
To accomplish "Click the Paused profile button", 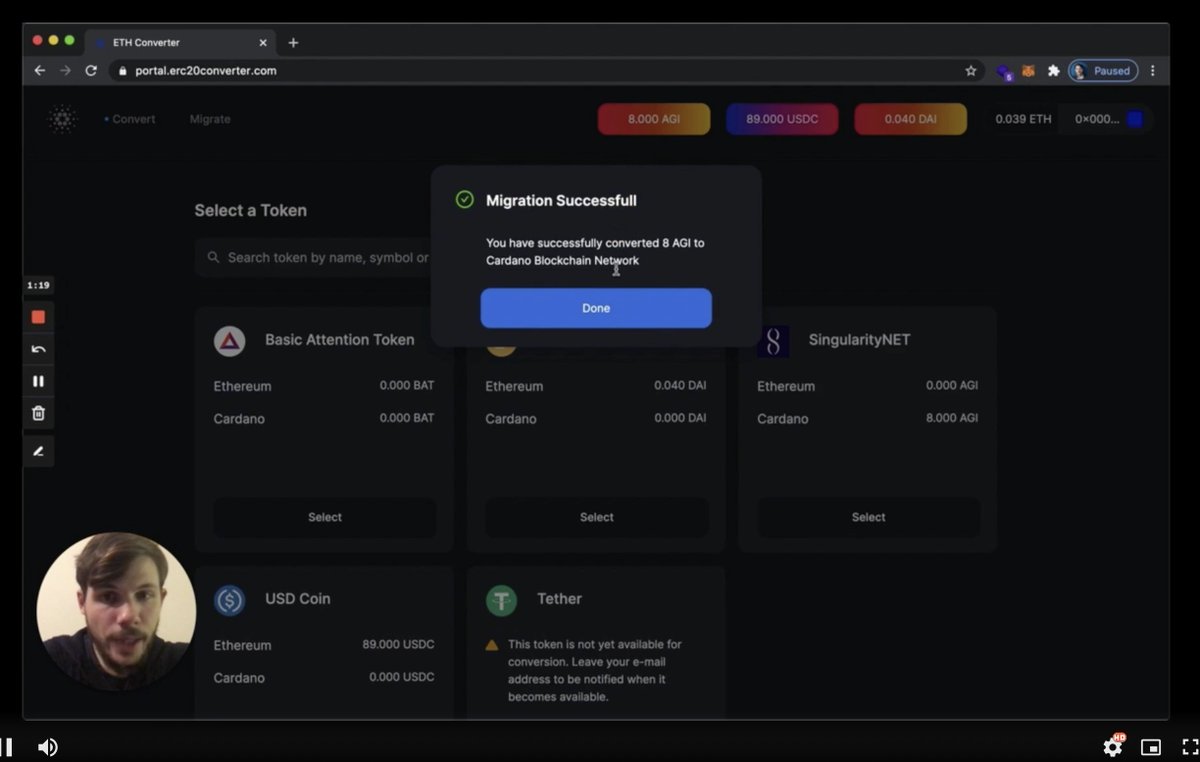I will coord(1103,71).
